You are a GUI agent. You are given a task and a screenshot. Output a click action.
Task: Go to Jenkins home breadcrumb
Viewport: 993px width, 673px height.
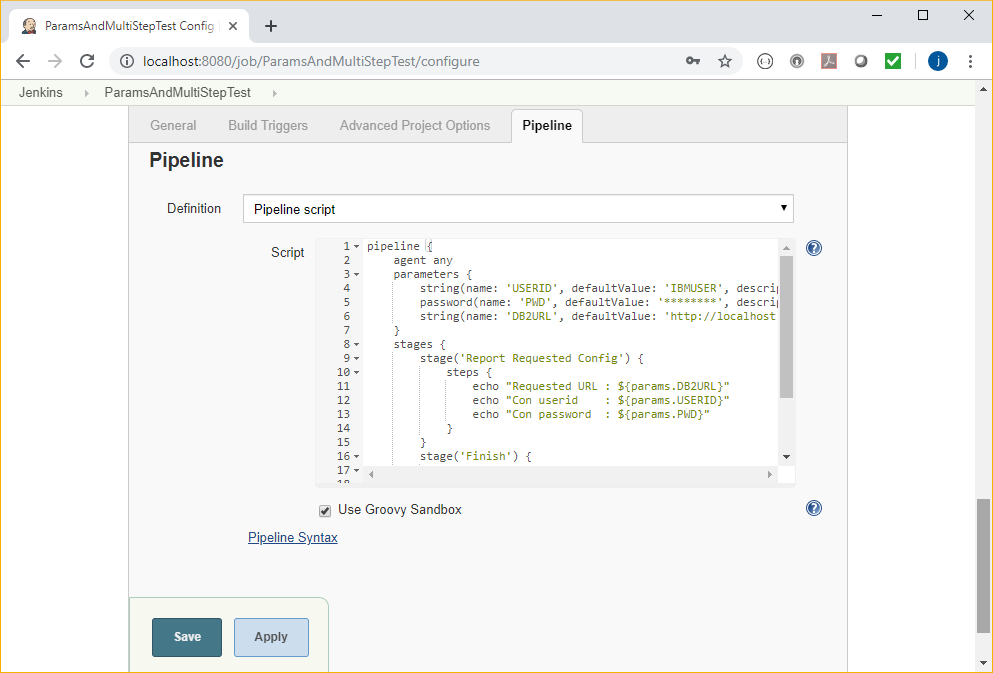[41, 92]
